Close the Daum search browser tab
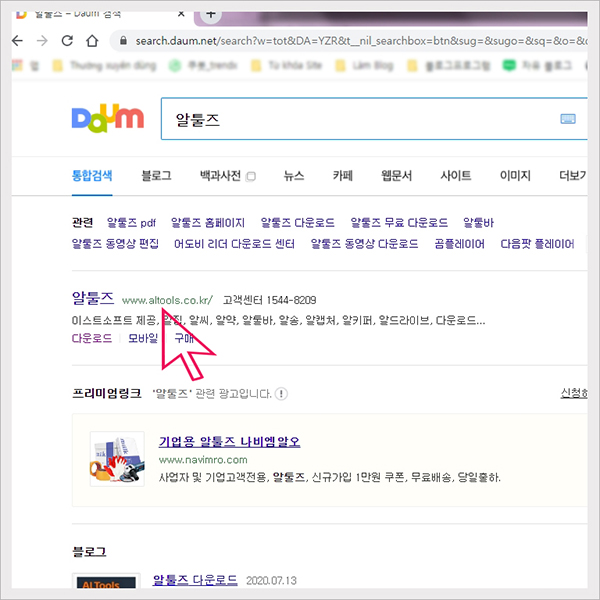The image size is (600, 600). (x=181, y=14)
